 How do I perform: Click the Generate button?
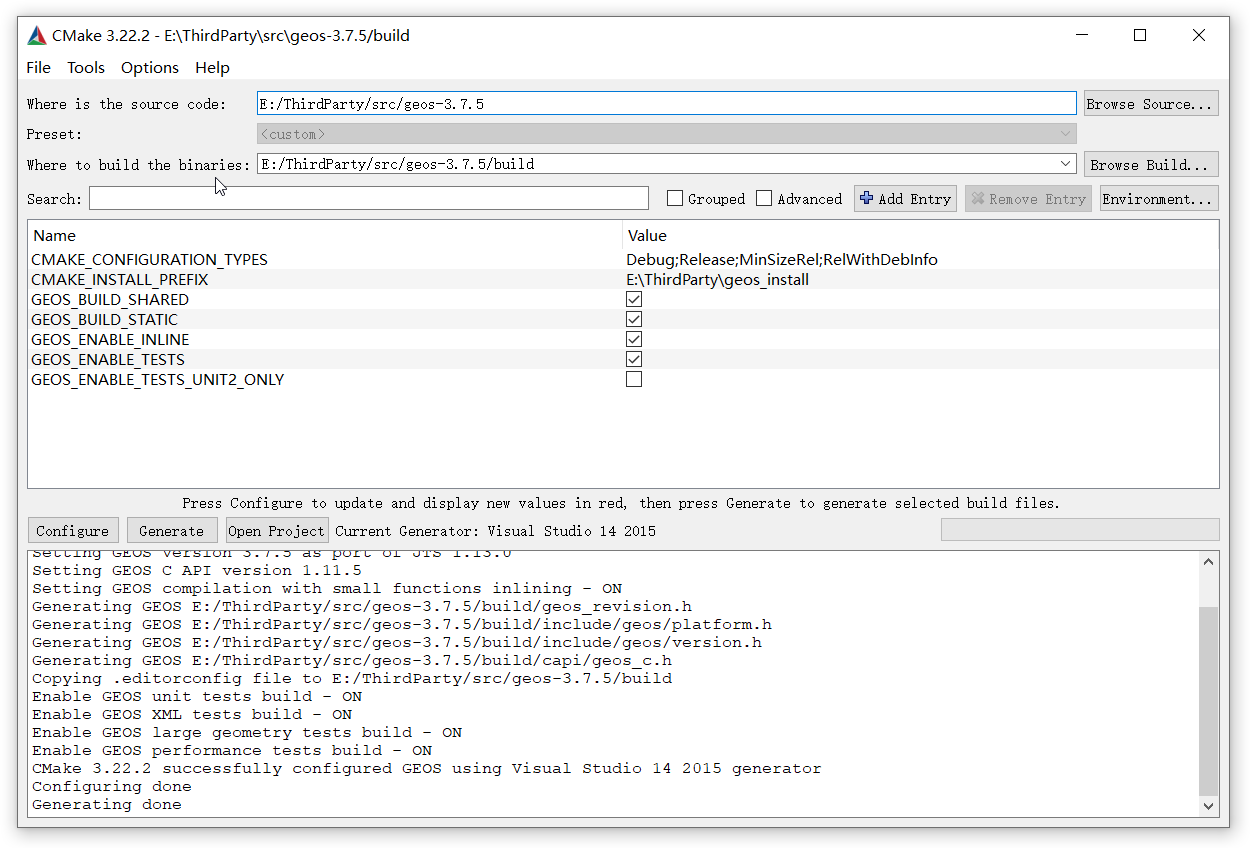pos(172,530)
